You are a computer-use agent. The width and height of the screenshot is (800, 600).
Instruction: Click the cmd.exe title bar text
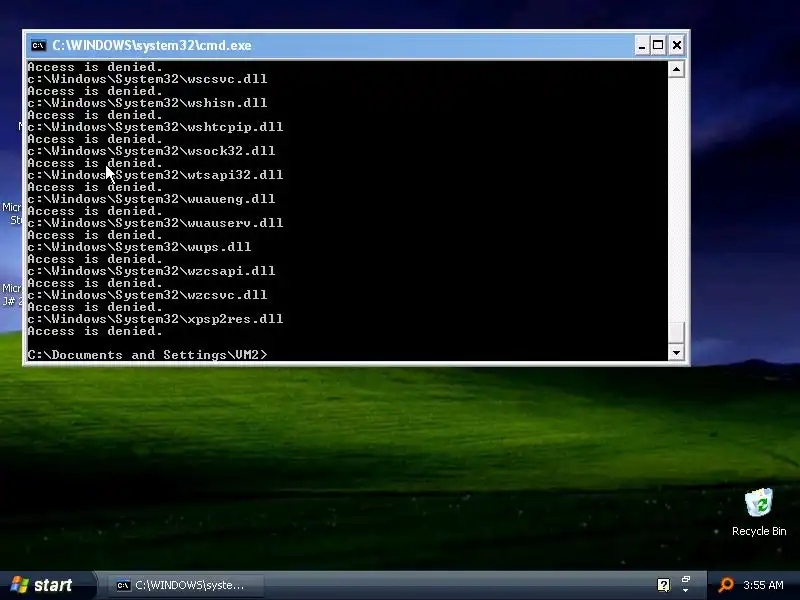pos(152,45)
